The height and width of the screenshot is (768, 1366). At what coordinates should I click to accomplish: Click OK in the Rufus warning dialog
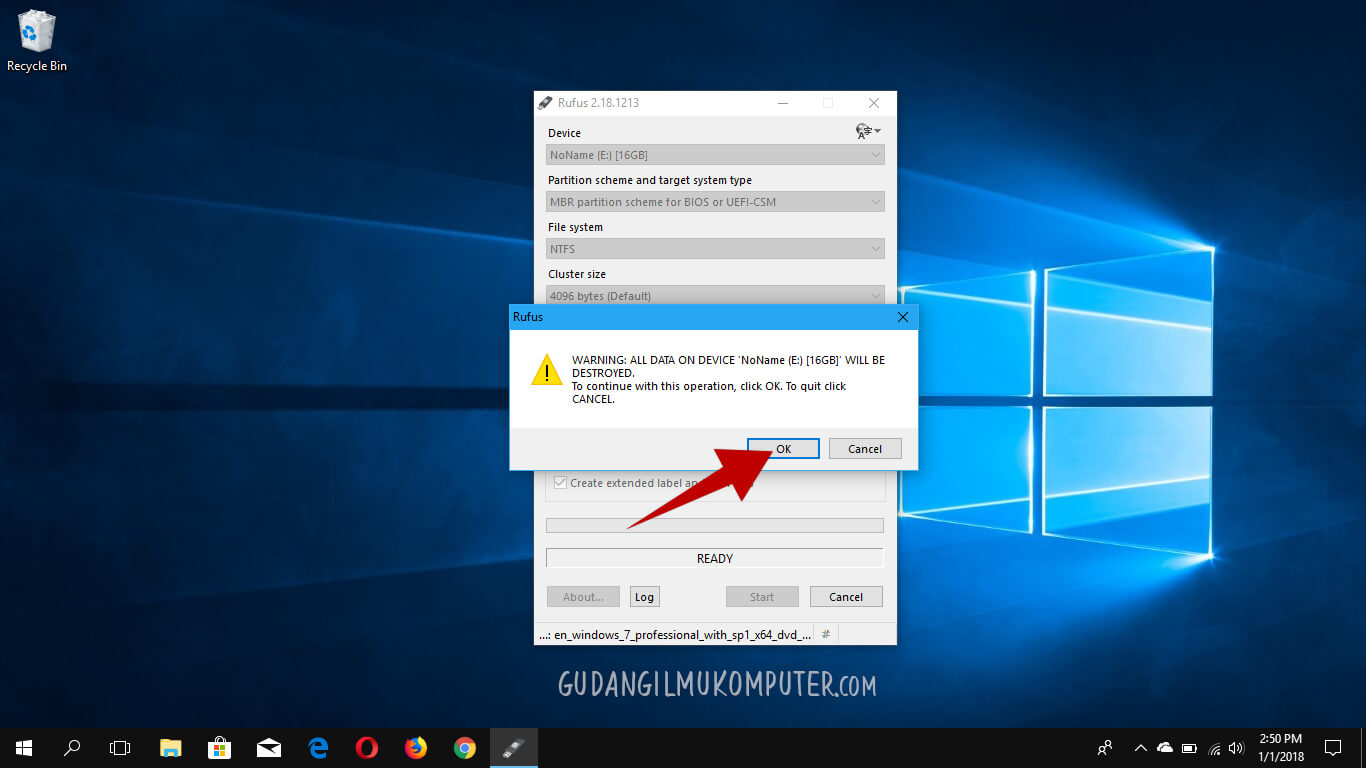pos(783,449)
